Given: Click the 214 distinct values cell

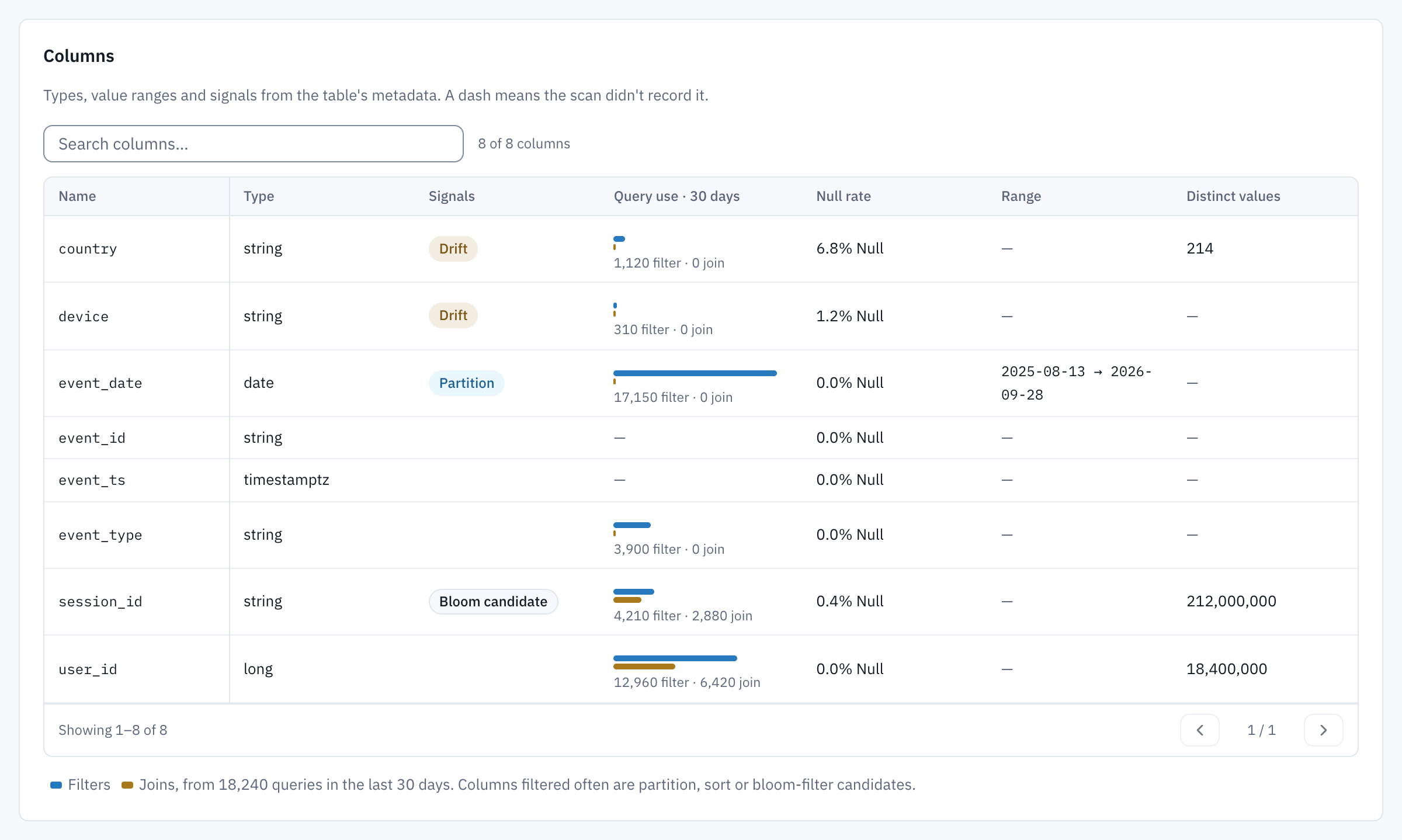Looking at the screenshot, I should (1200, 249).
